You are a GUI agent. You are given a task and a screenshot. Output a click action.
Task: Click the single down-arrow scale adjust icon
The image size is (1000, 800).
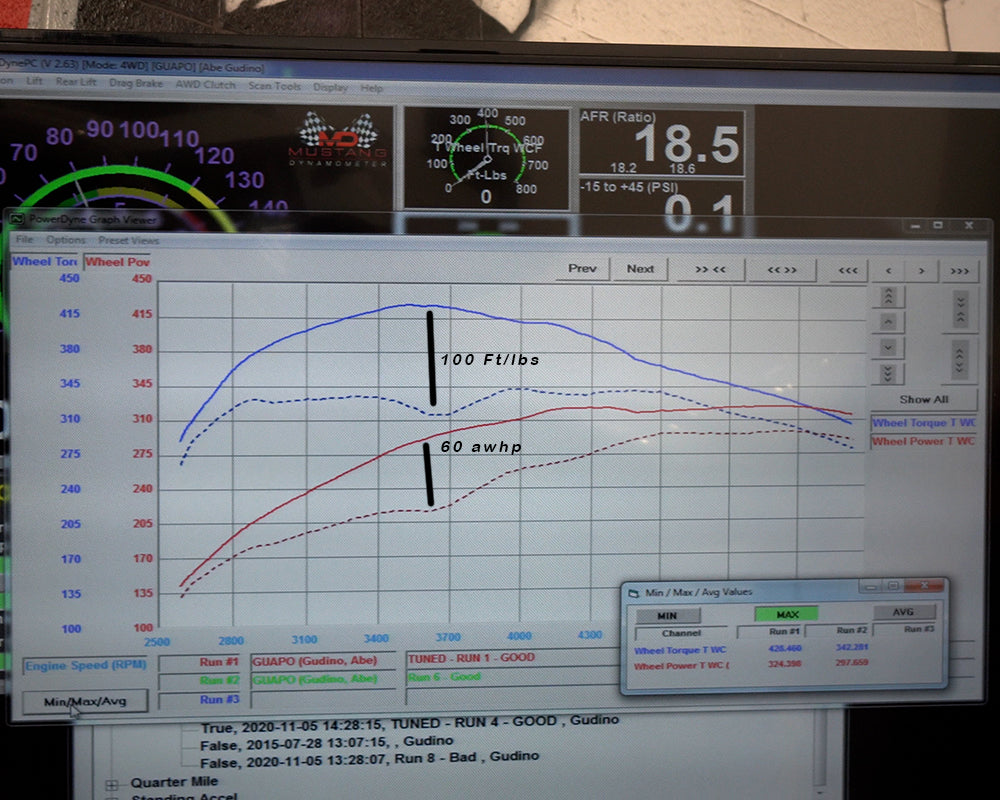[x=888, y=347]
